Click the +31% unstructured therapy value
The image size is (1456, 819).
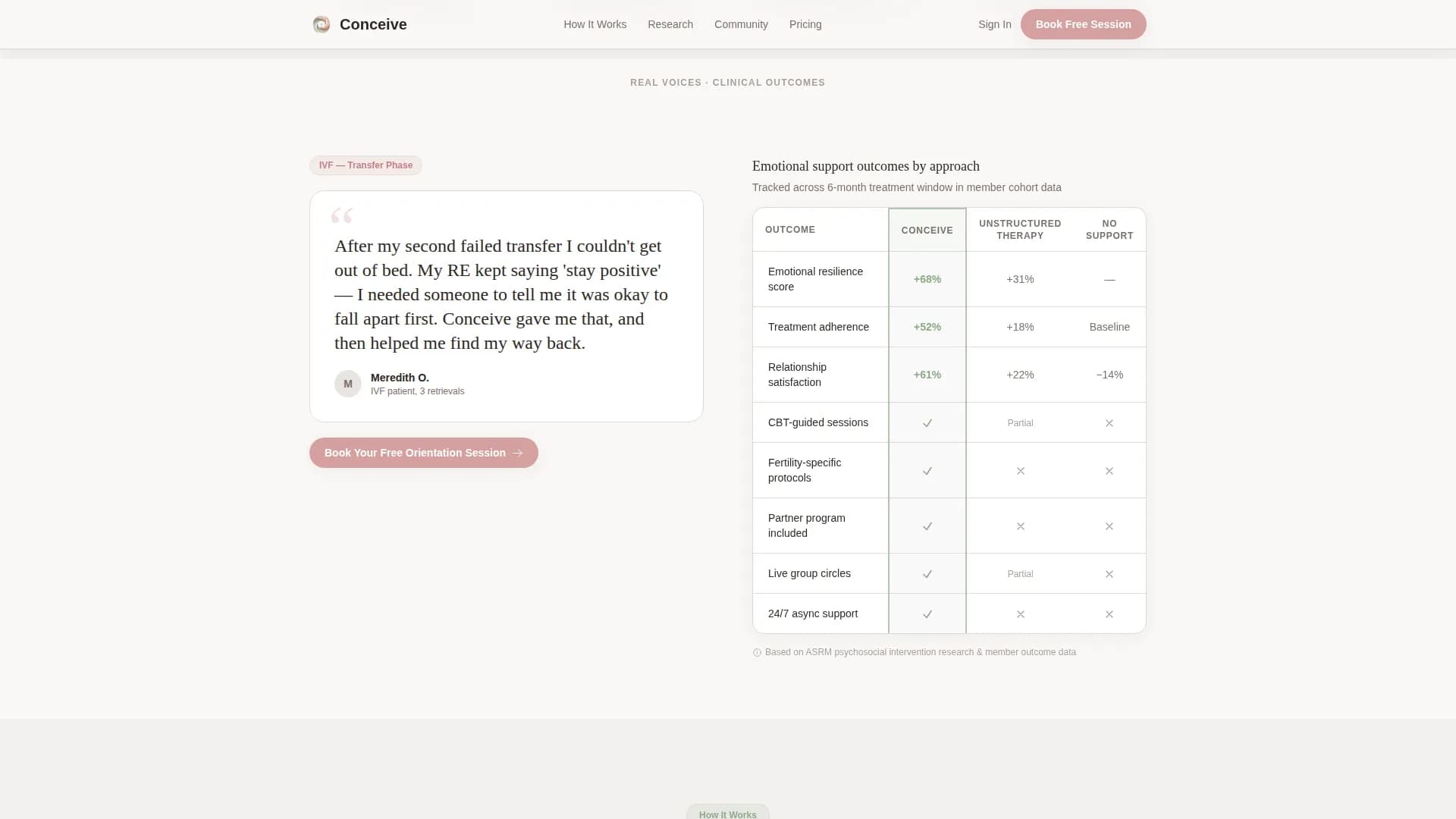point(1020,279)
